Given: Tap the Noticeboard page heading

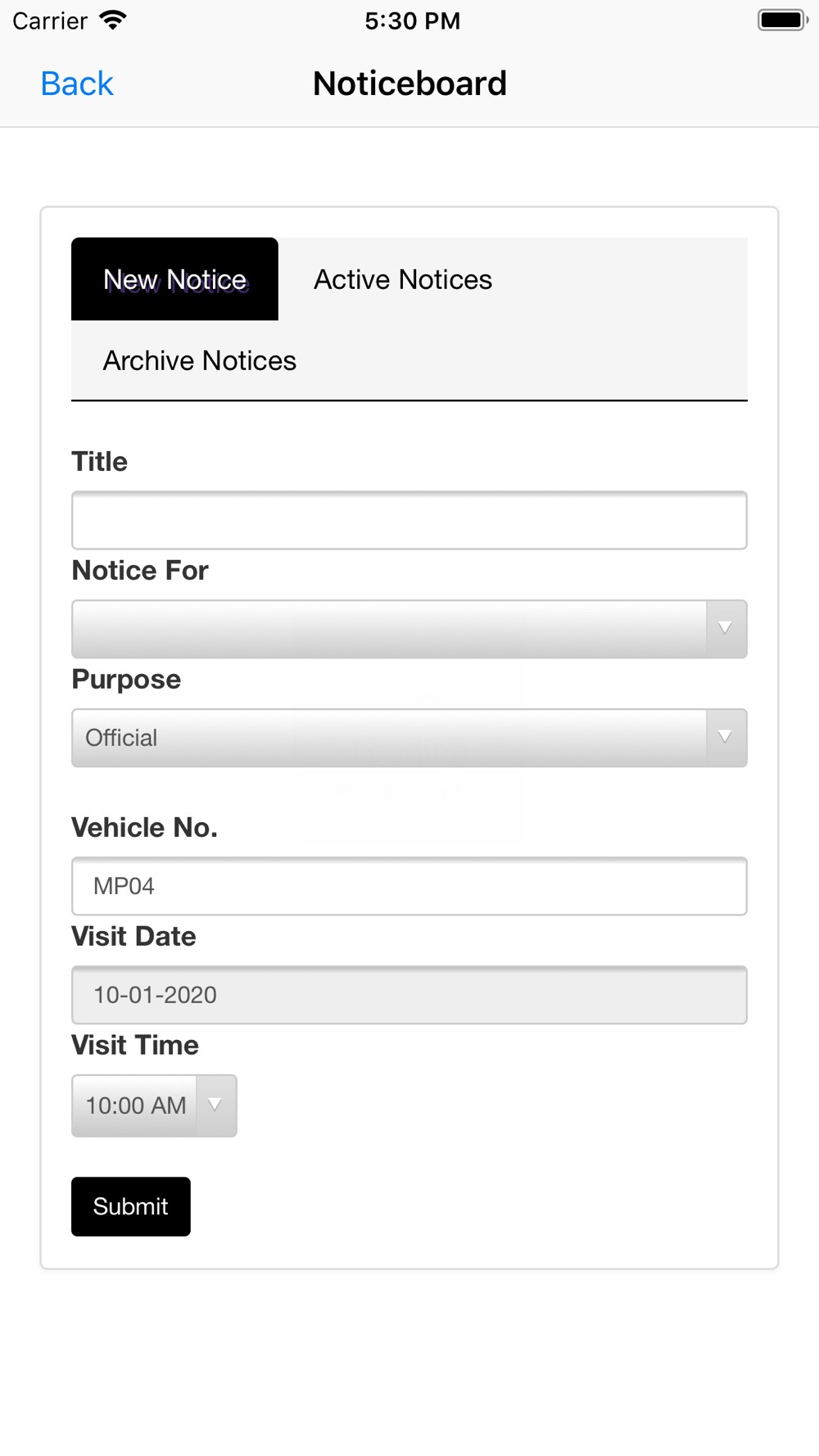Looking at the screenshot, I should coord(410,84).
